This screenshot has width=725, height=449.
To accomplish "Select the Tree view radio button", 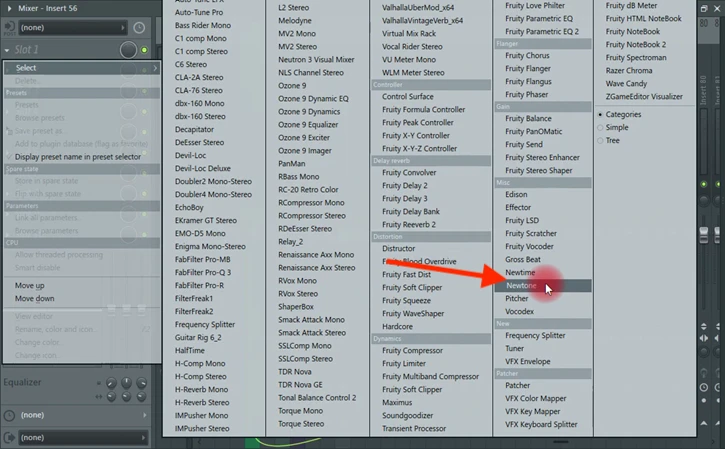I will [x=601, y=140].
